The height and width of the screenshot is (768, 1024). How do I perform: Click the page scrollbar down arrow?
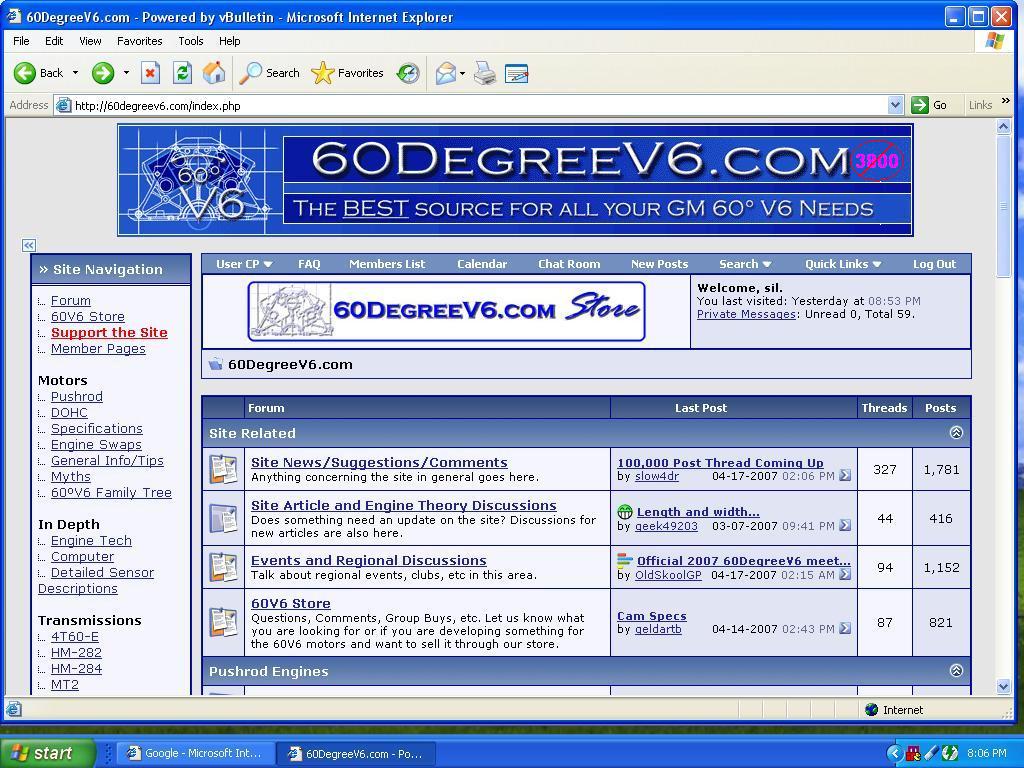click(1003, 686)
